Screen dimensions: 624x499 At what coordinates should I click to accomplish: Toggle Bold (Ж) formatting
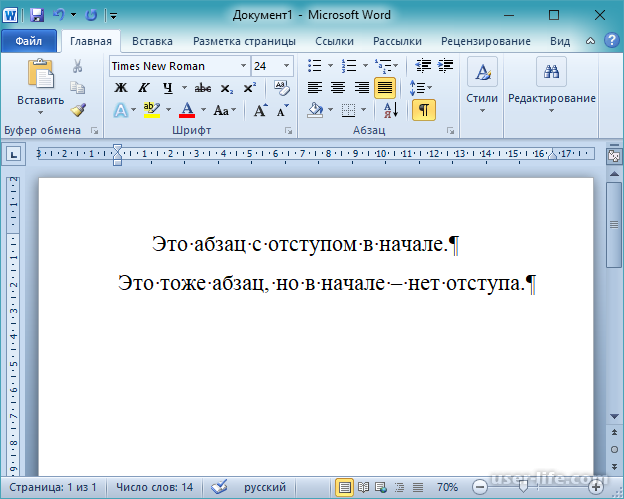click(x=121, y=88)
